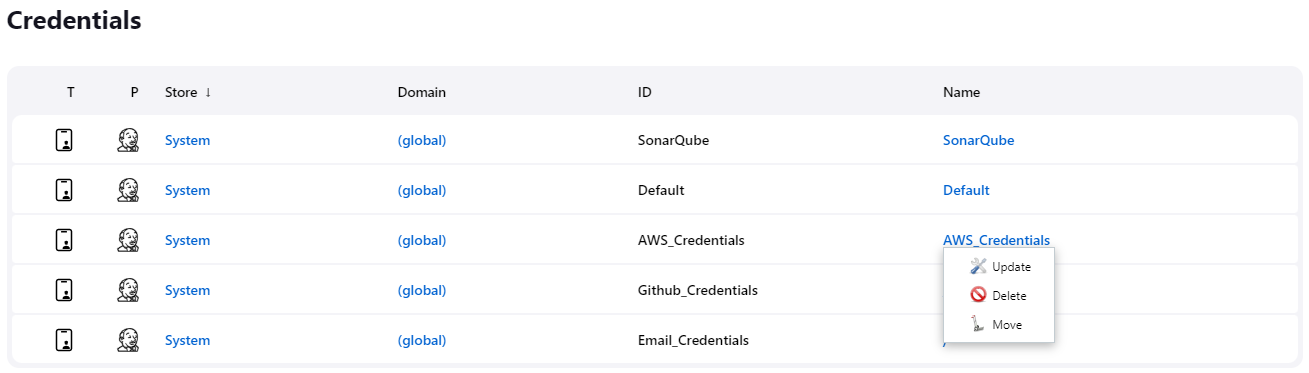The width and height of the screenshot is (1309, 373).
Task: Click the Jenkins provider icon in Email_Credentials row
Action: coord(128,340)
